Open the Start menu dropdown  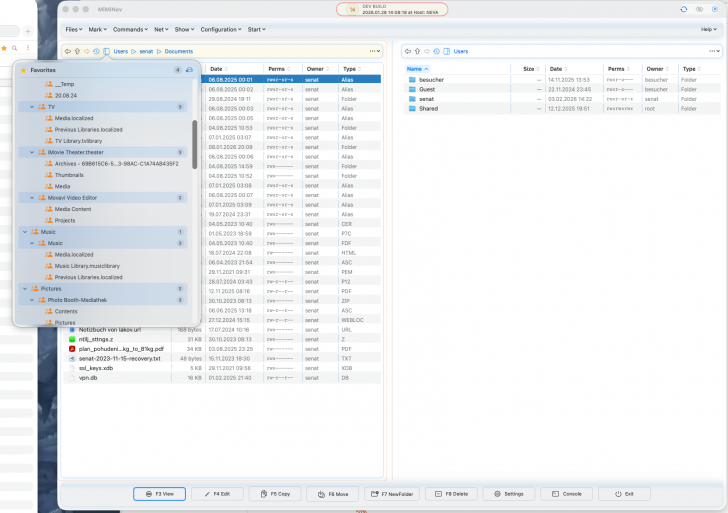point(256,29)
